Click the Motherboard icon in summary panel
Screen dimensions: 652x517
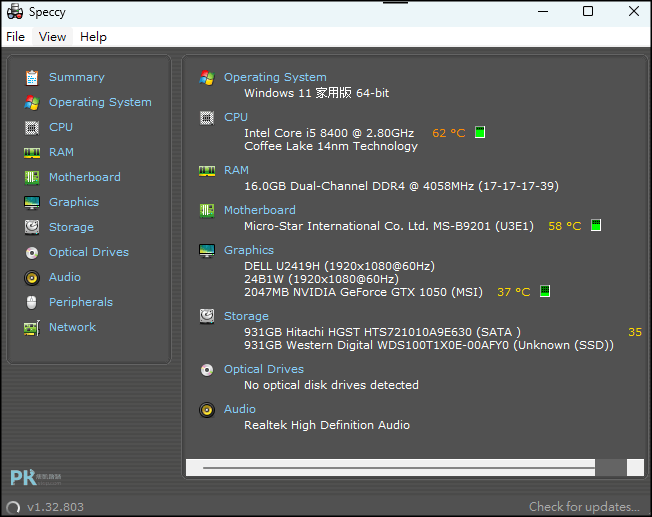pyautogui.click(x=207, y=211)
